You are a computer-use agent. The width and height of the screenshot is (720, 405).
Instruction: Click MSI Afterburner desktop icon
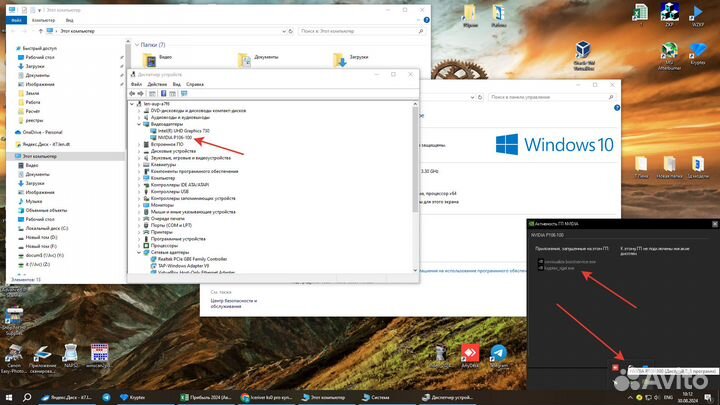[x=669, y=56]
